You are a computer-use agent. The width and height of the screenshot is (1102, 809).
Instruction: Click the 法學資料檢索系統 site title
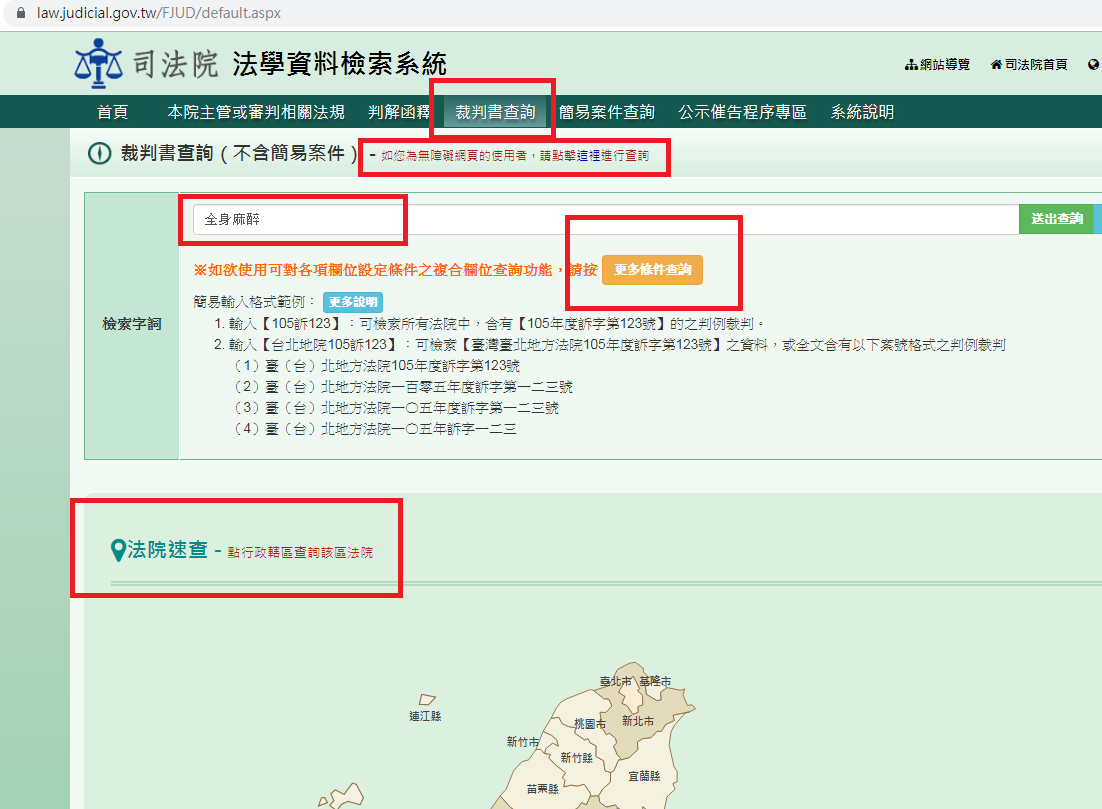pyautogui.click(x=339, y=64)
